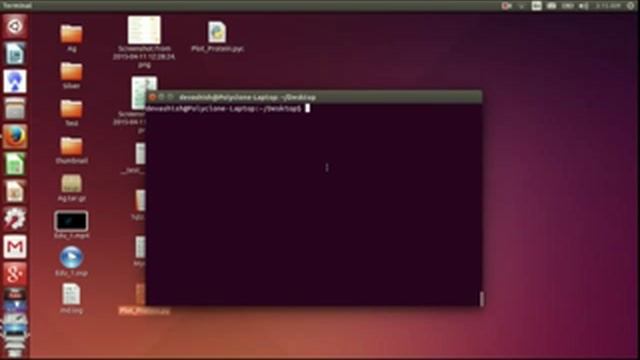Open LibreOffice Calc from the dock

click(15, 164)
